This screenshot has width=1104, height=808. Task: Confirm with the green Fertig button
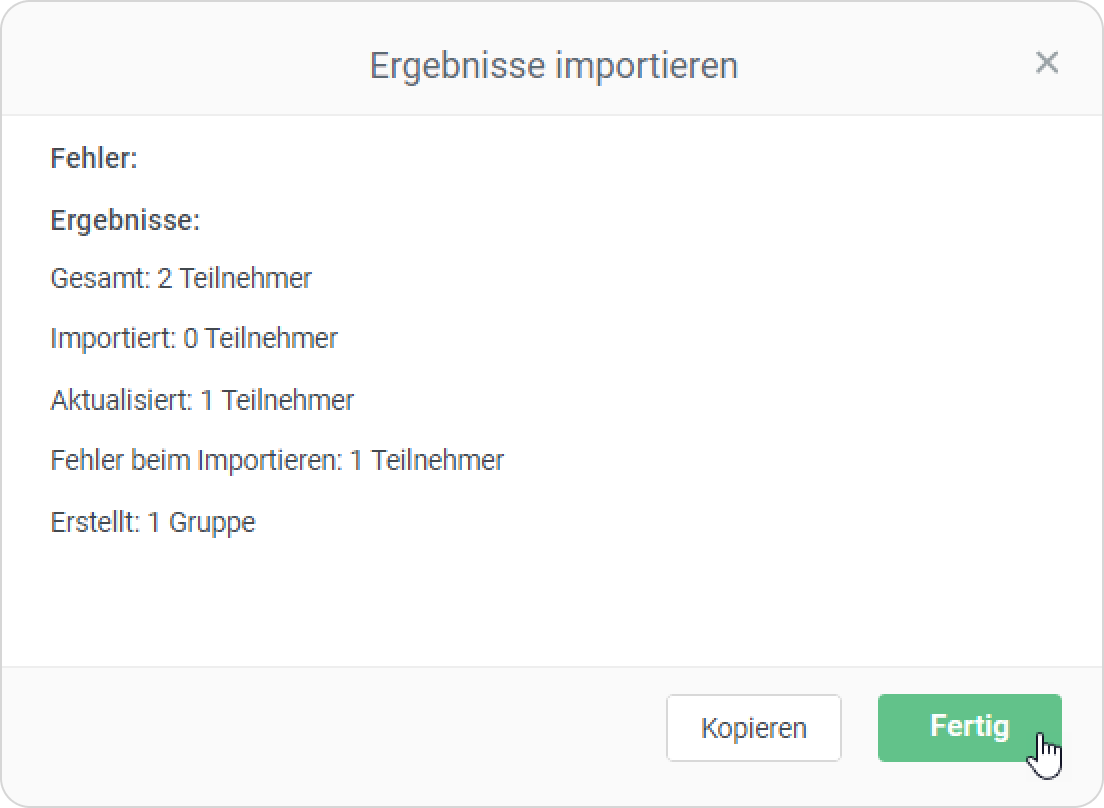tap(968, 727)
